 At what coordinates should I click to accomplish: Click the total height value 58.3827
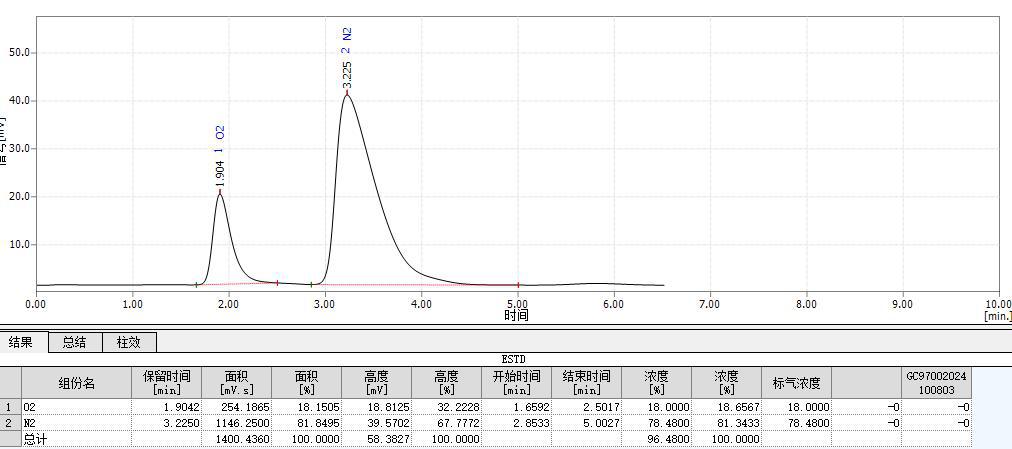[x=376, y=439]
